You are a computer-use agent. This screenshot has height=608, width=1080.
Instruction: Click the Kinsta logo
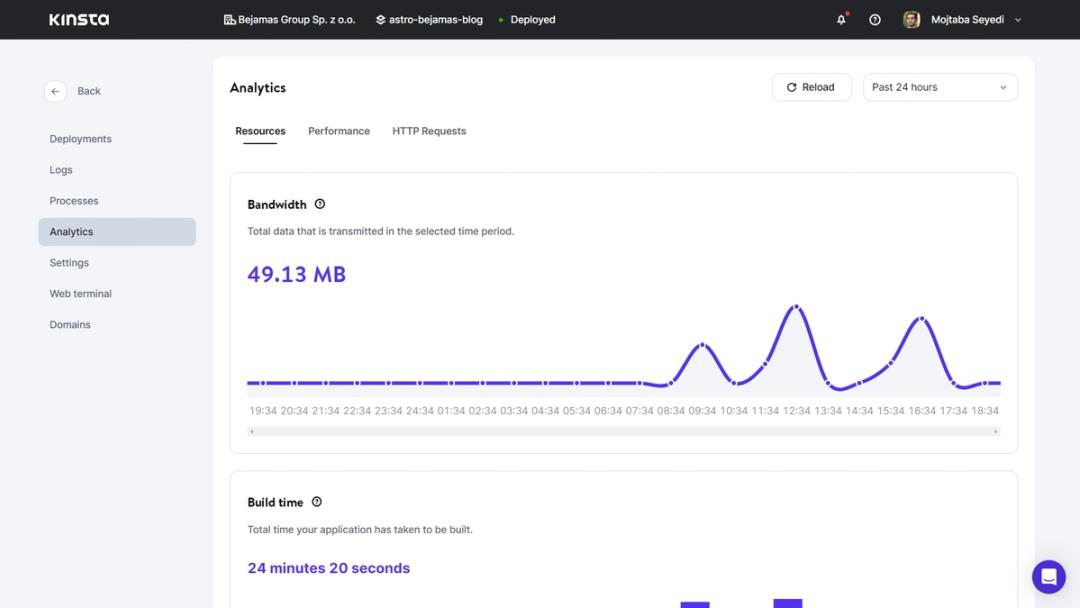(x=78, y=18)
